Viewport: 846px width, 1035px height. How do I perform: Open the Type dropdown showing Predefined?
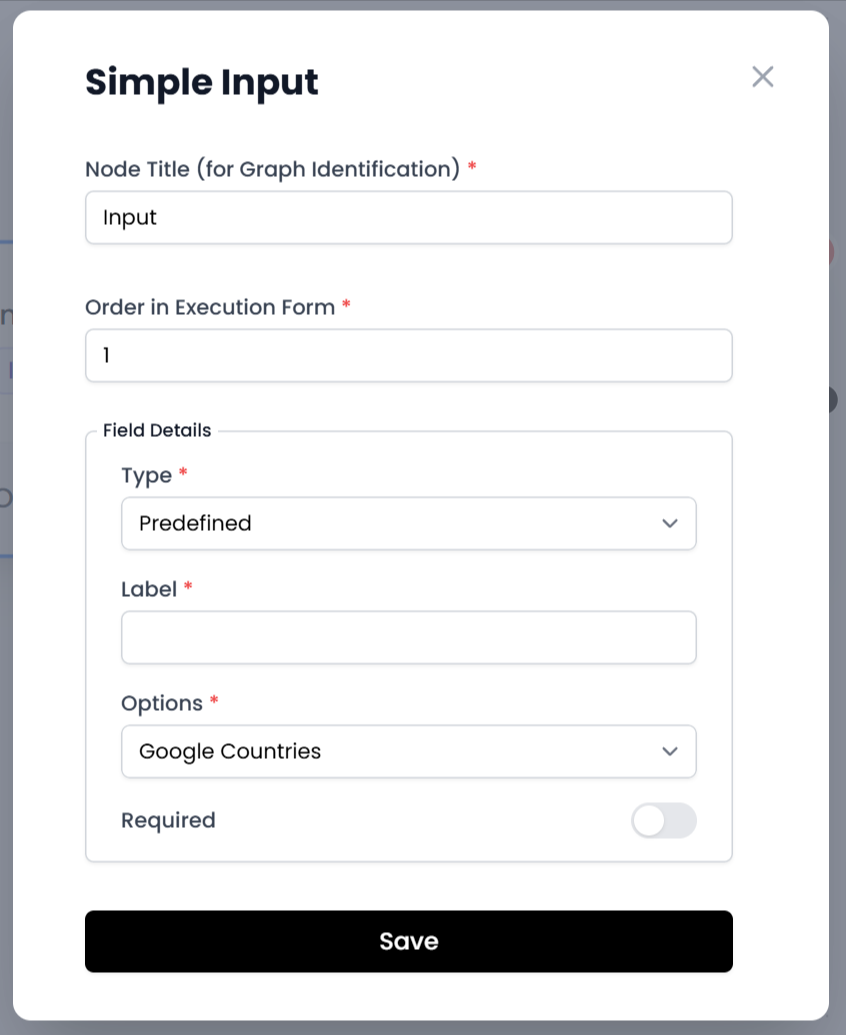408,523
